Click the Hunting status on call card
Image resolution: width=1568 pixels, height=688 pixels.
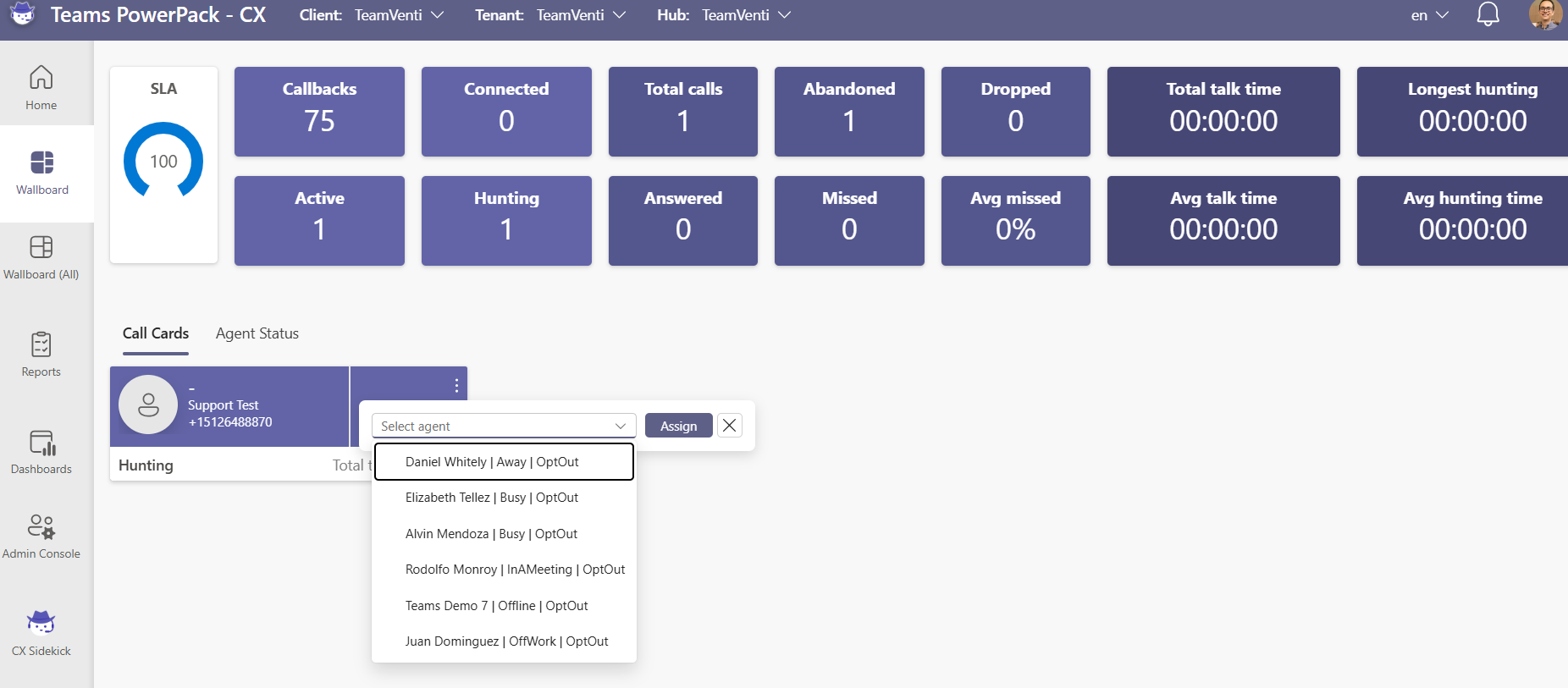(146, 465)
